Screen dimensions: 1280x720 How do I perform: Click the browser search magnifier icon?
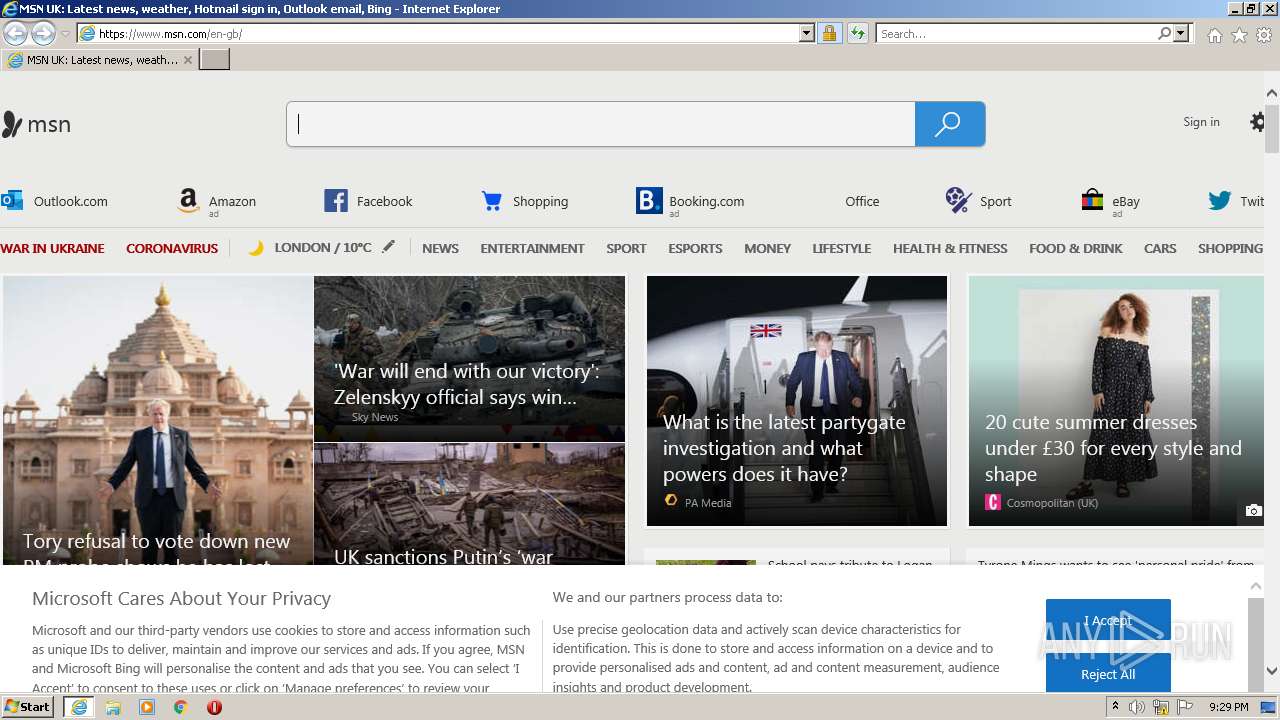point(1164,33)
